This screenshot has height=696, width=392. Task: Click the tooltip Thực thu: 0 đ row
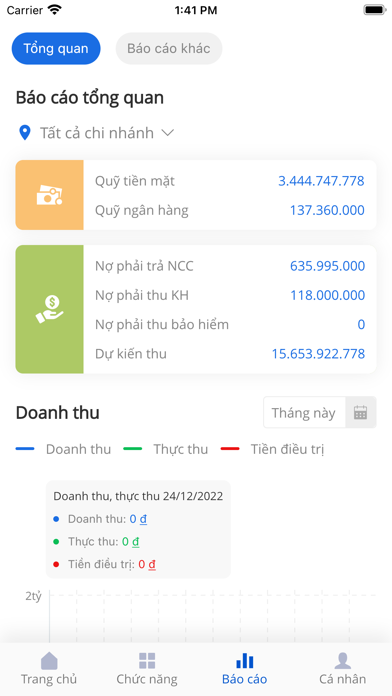[96, 542]
